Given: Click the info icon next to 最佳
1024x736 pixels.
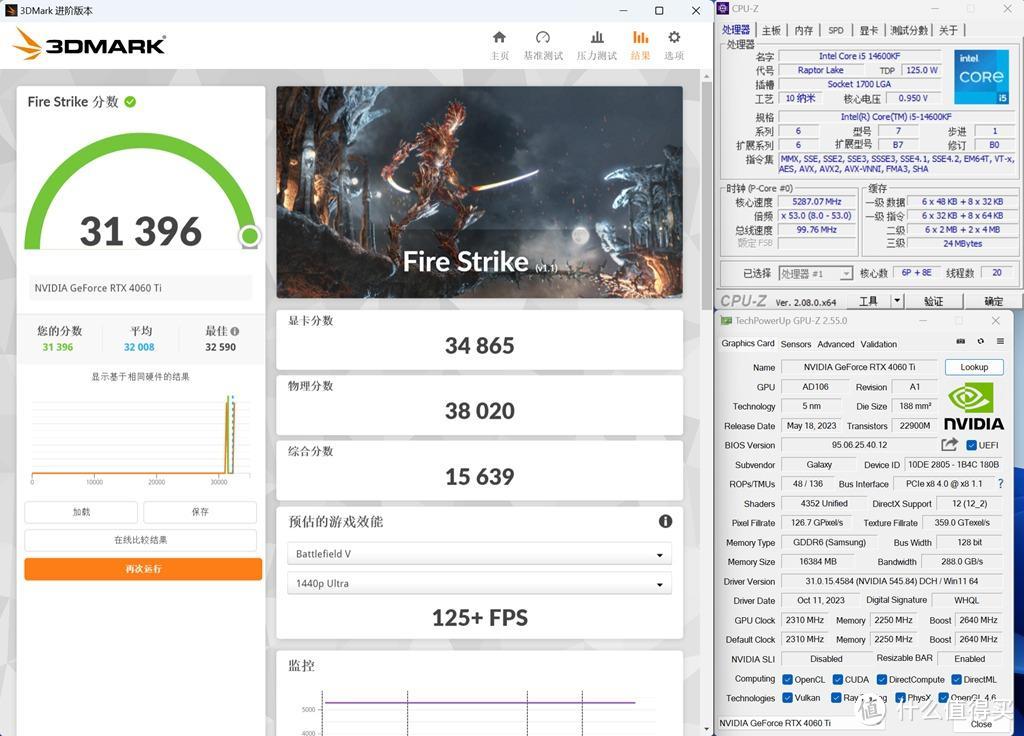Looking at the screenshot, I should pyautogui.click(x=234, y=331).
